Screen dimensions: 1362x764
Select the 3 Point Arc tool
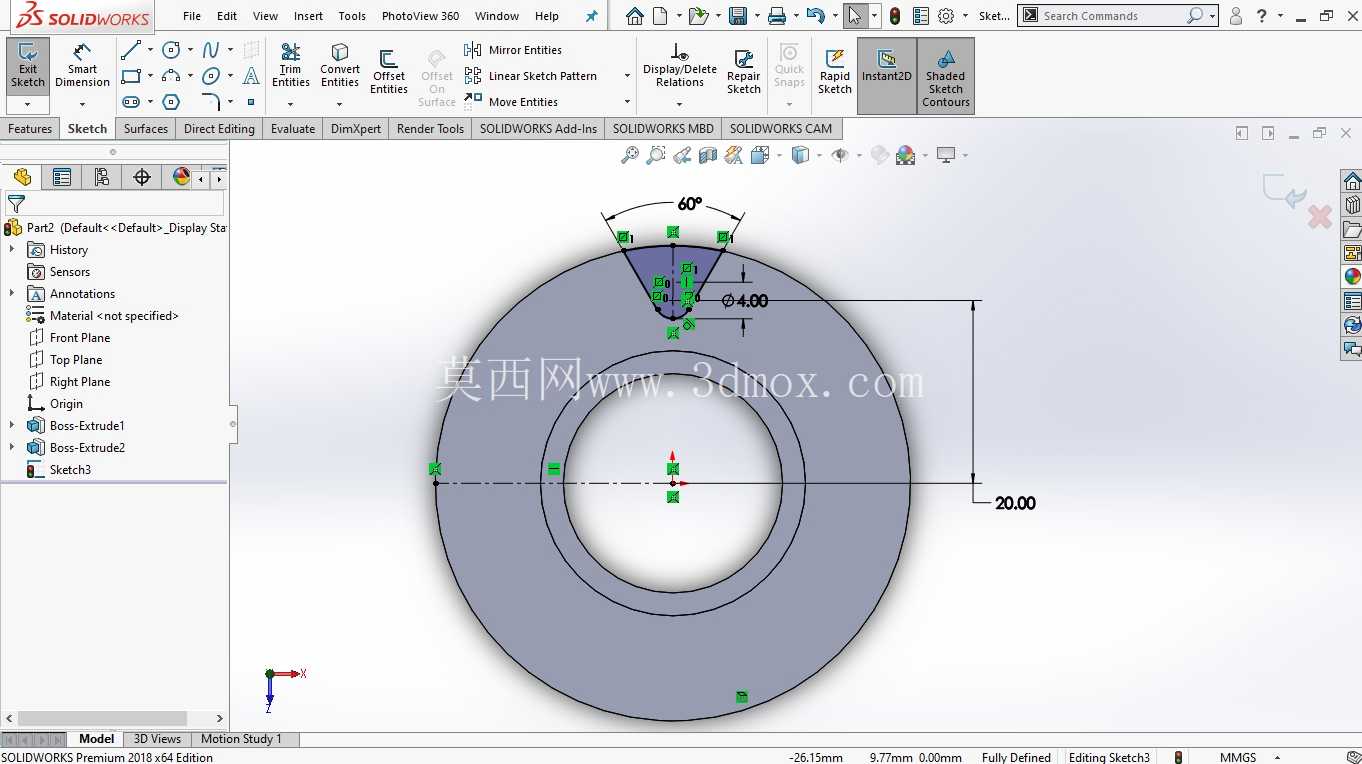[x=172, y=76]
